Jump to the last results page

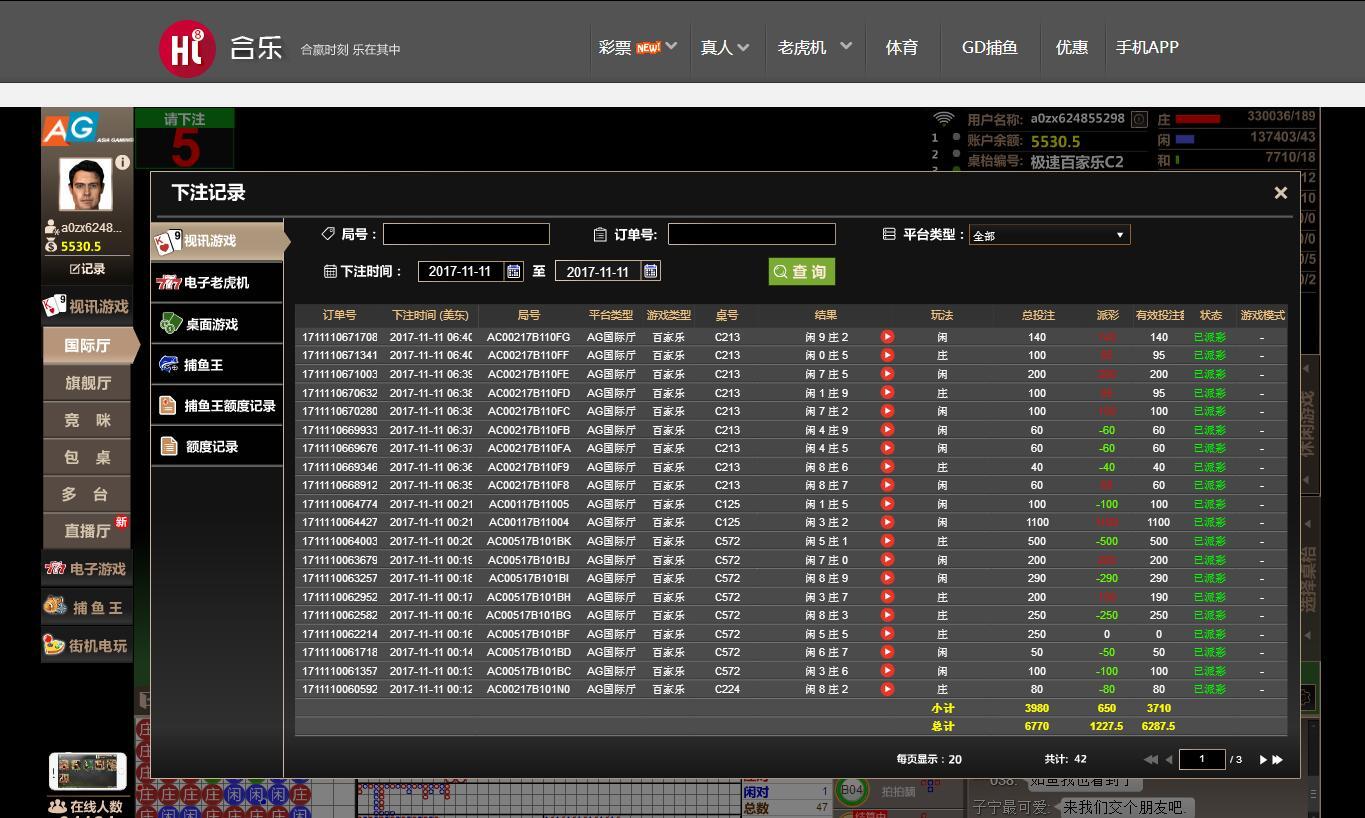coord(1278,760)
